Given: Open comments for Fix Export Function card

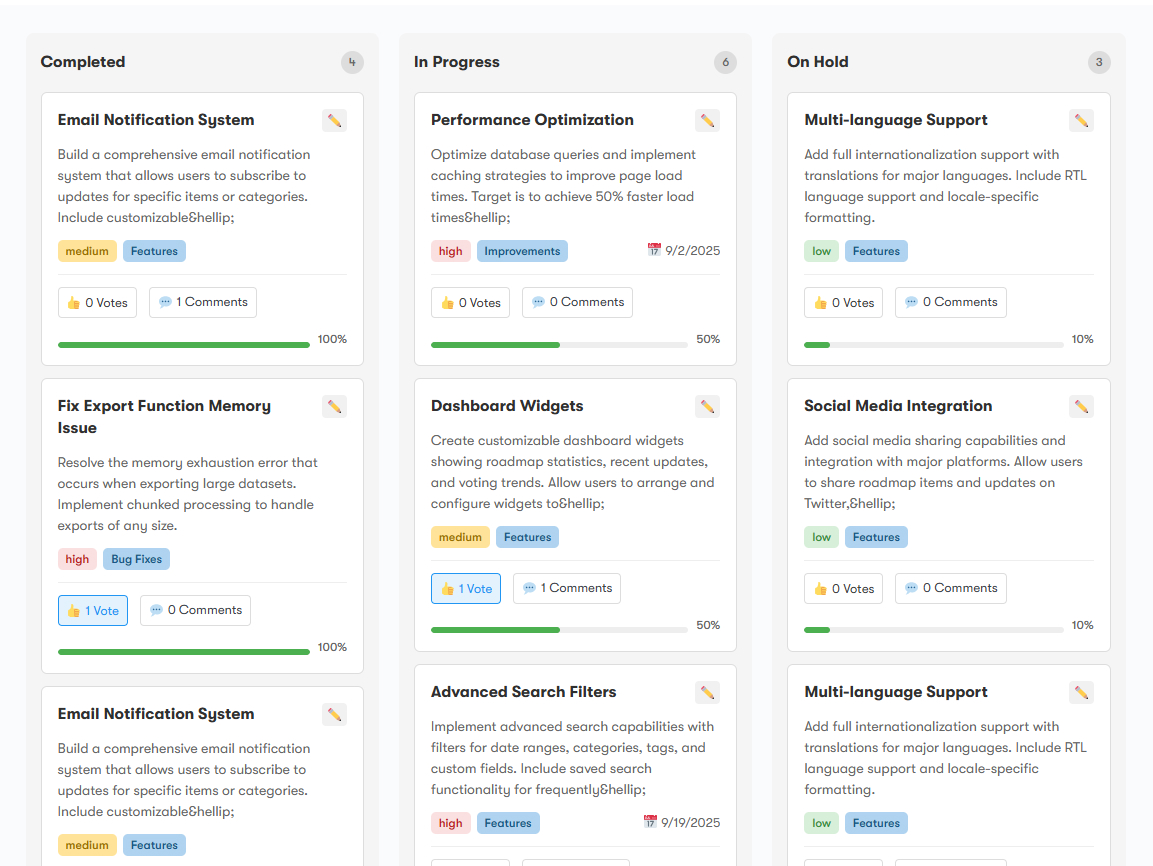Looking at the screenshot, I should click(x=195, y=611).
